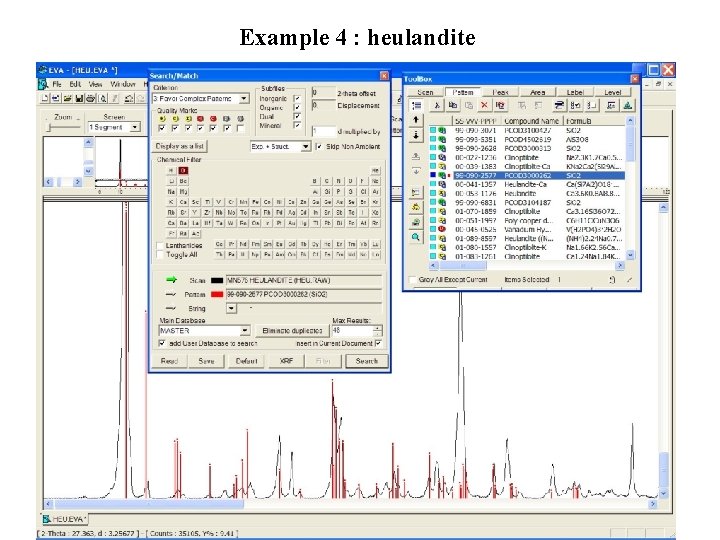Viewport: 720px width, 540px height.
Task: Click the Save button in Search/Match
Action: coord(206,361)
